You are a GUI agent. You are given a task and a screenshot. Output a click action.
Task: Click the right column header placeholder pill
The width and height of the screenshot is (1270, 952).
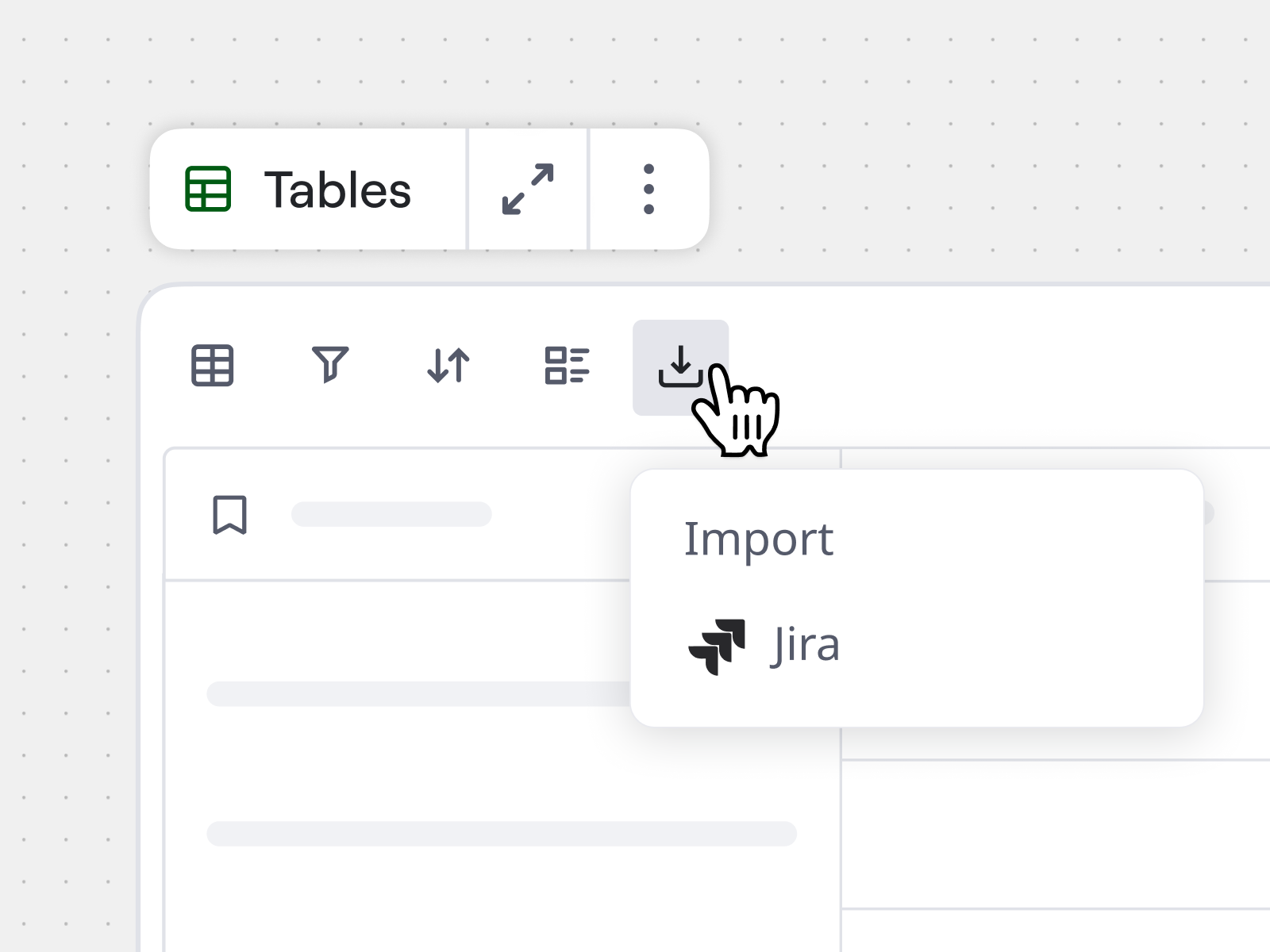pos(1209,513)
